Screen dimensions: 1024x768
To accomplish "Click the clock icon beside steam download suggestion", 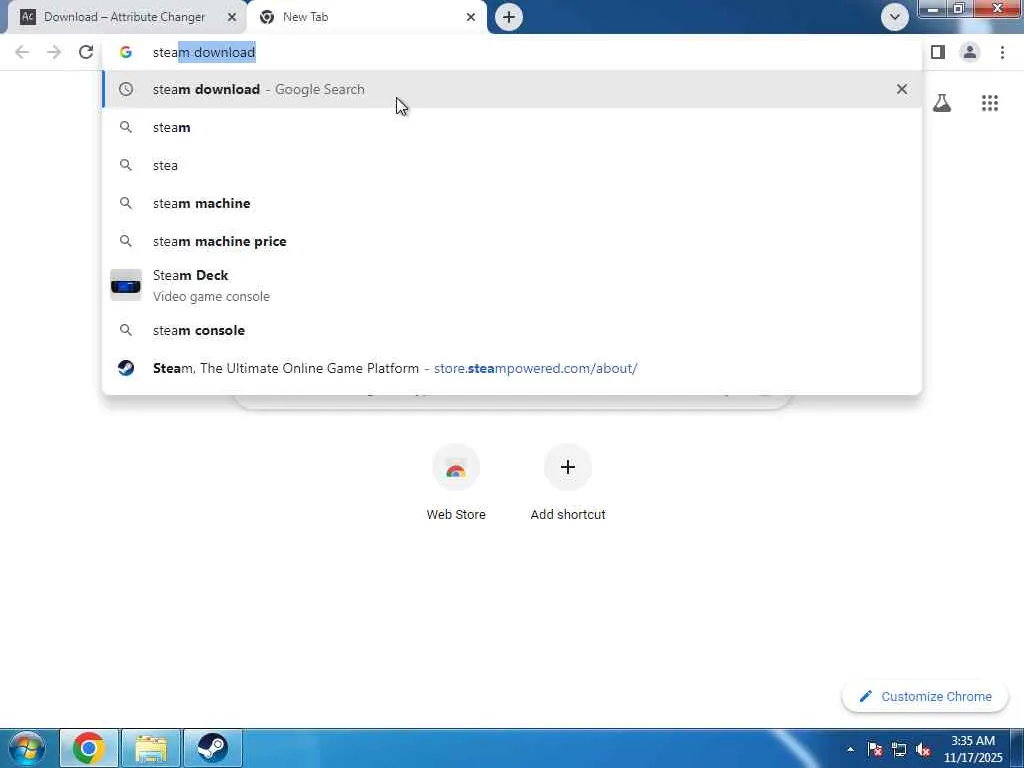I will click(125, 89).
